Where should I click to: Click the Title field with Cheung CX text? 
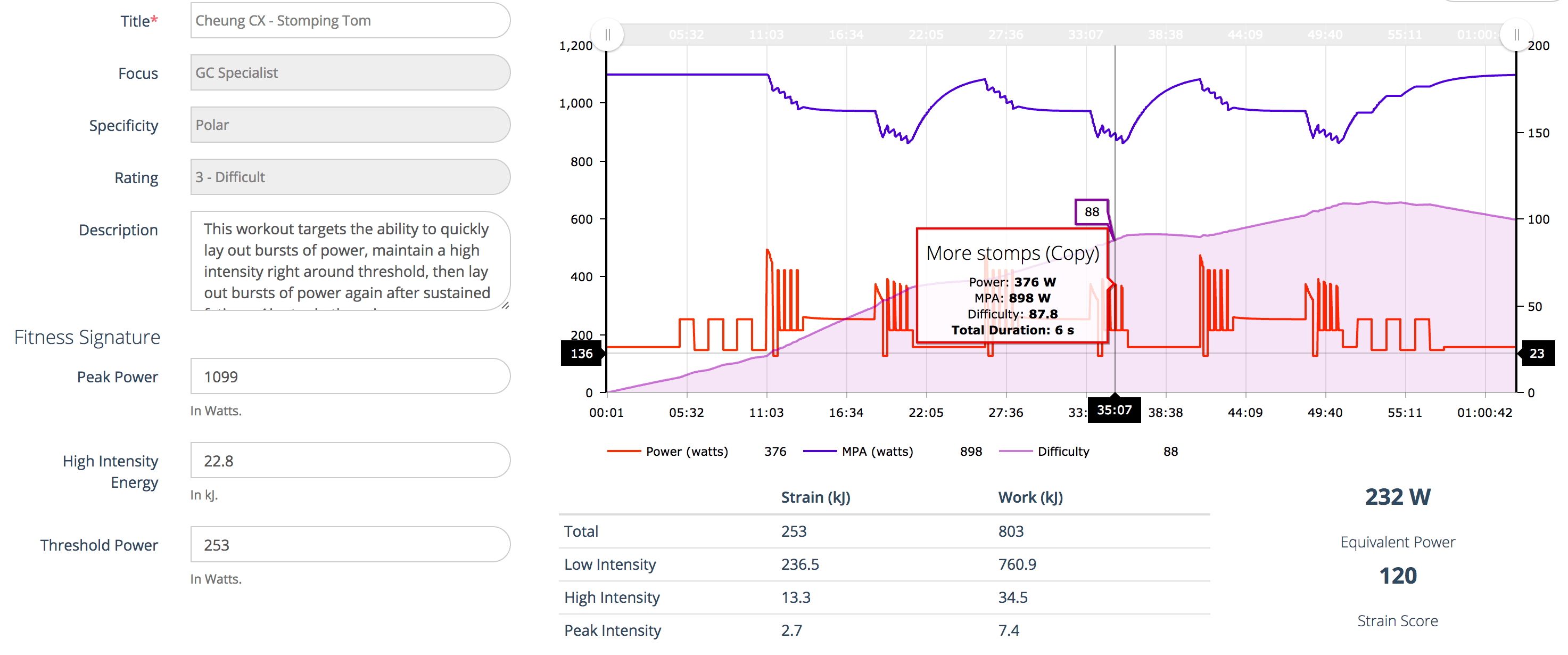click(x=350, y=21)
